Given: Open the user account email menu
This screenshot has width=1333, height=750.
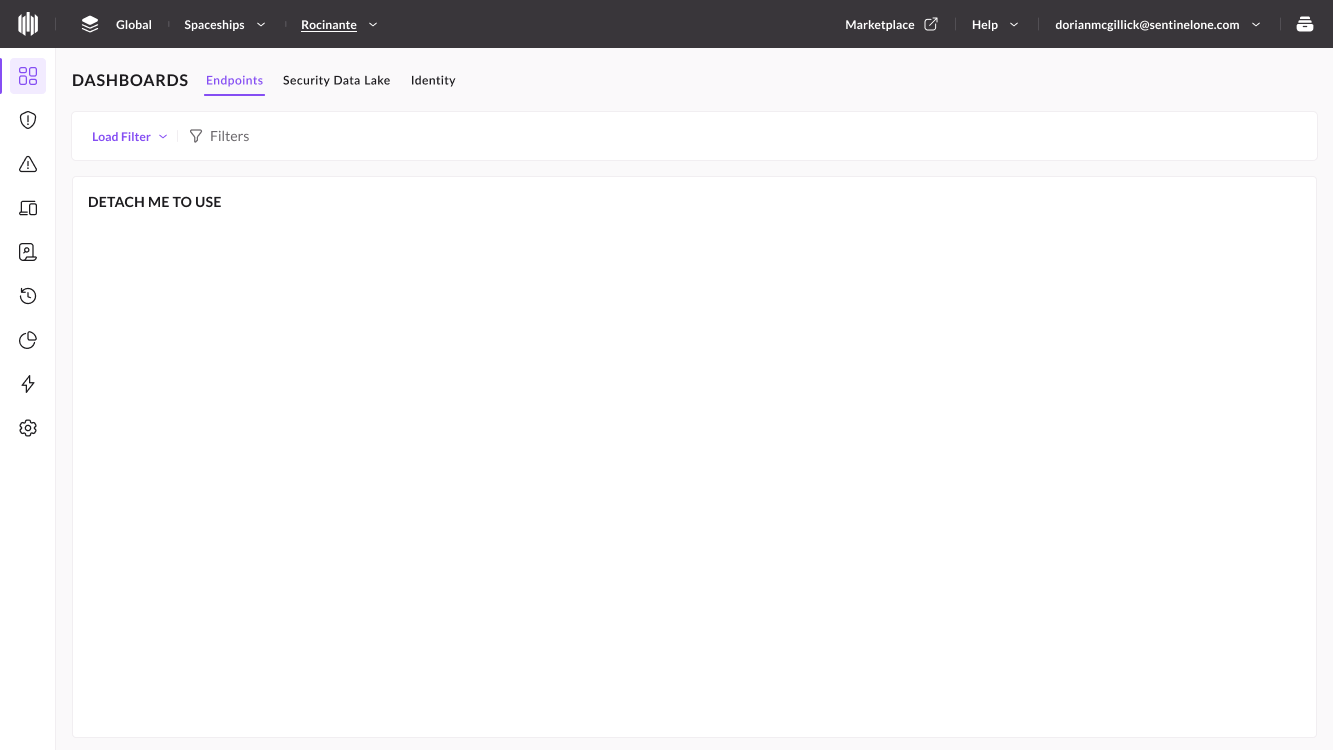Looking at the screenshot, I should 1157,25.
